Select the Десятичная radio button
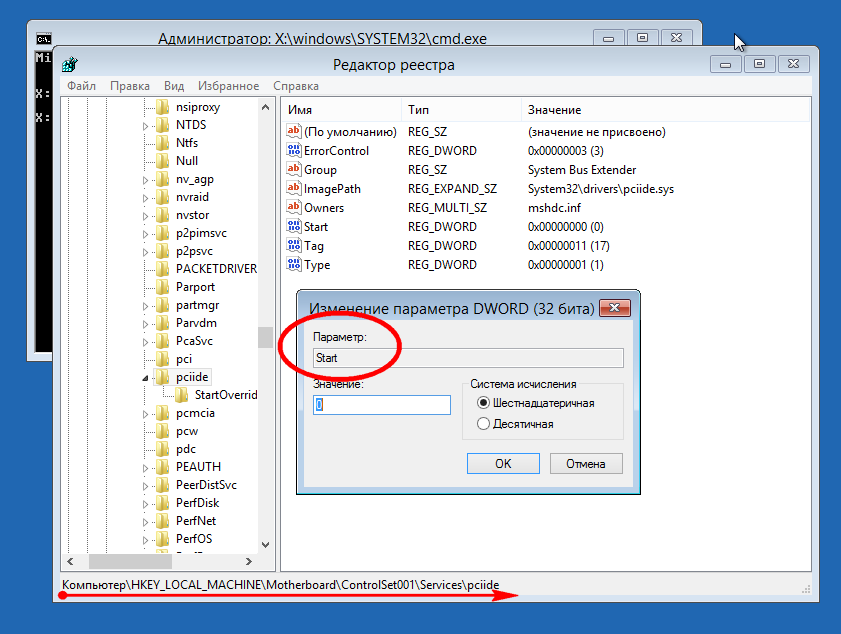This screenshot has width=841, height=634. click(483, 424)
